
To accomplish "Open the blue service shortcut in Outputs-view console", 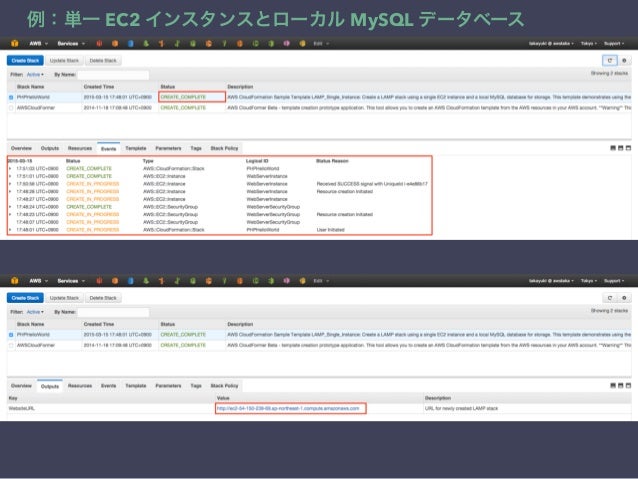I will point(131,280).
